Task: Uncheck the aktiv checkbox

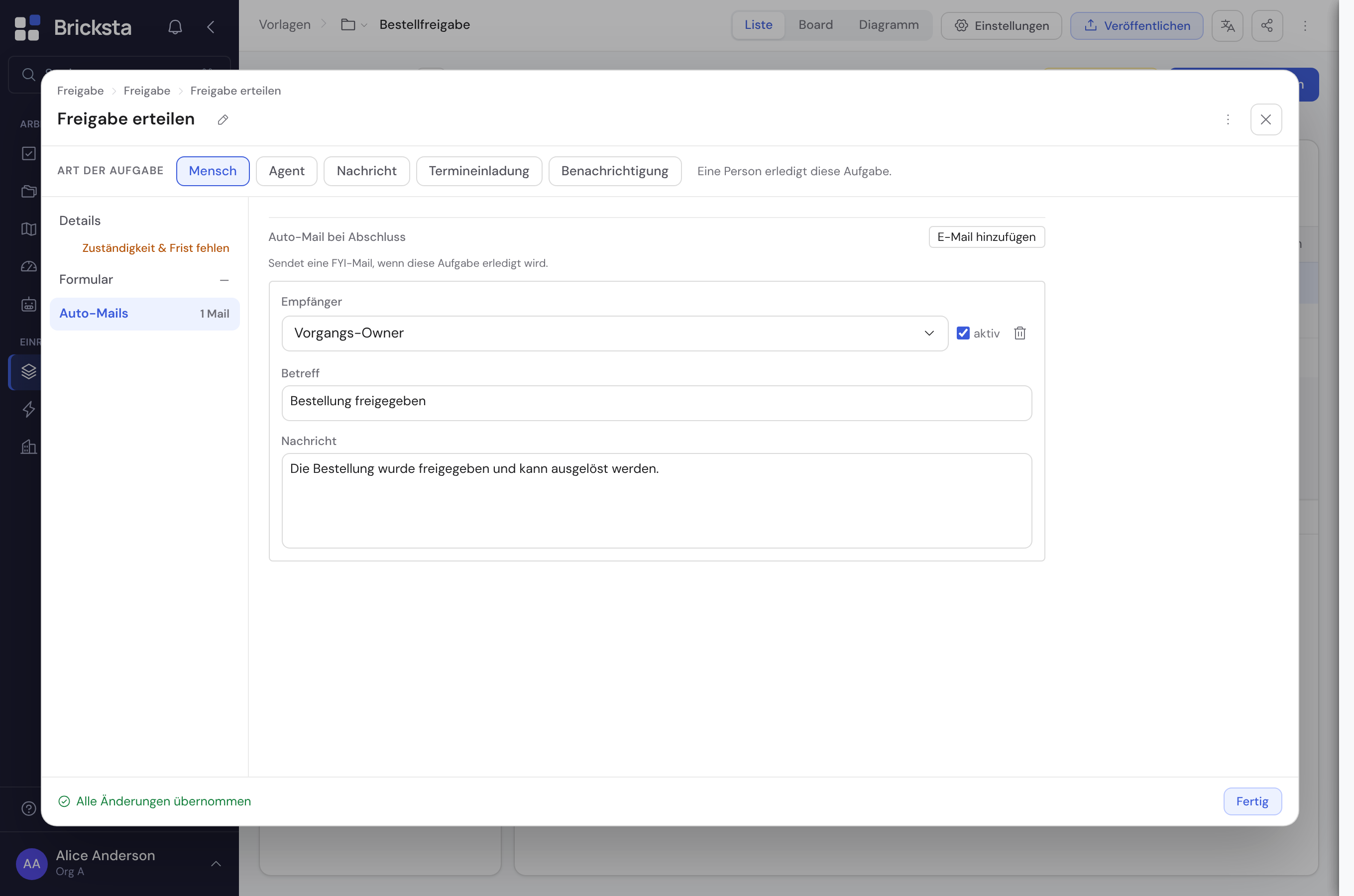Action: tap(963, 333)
